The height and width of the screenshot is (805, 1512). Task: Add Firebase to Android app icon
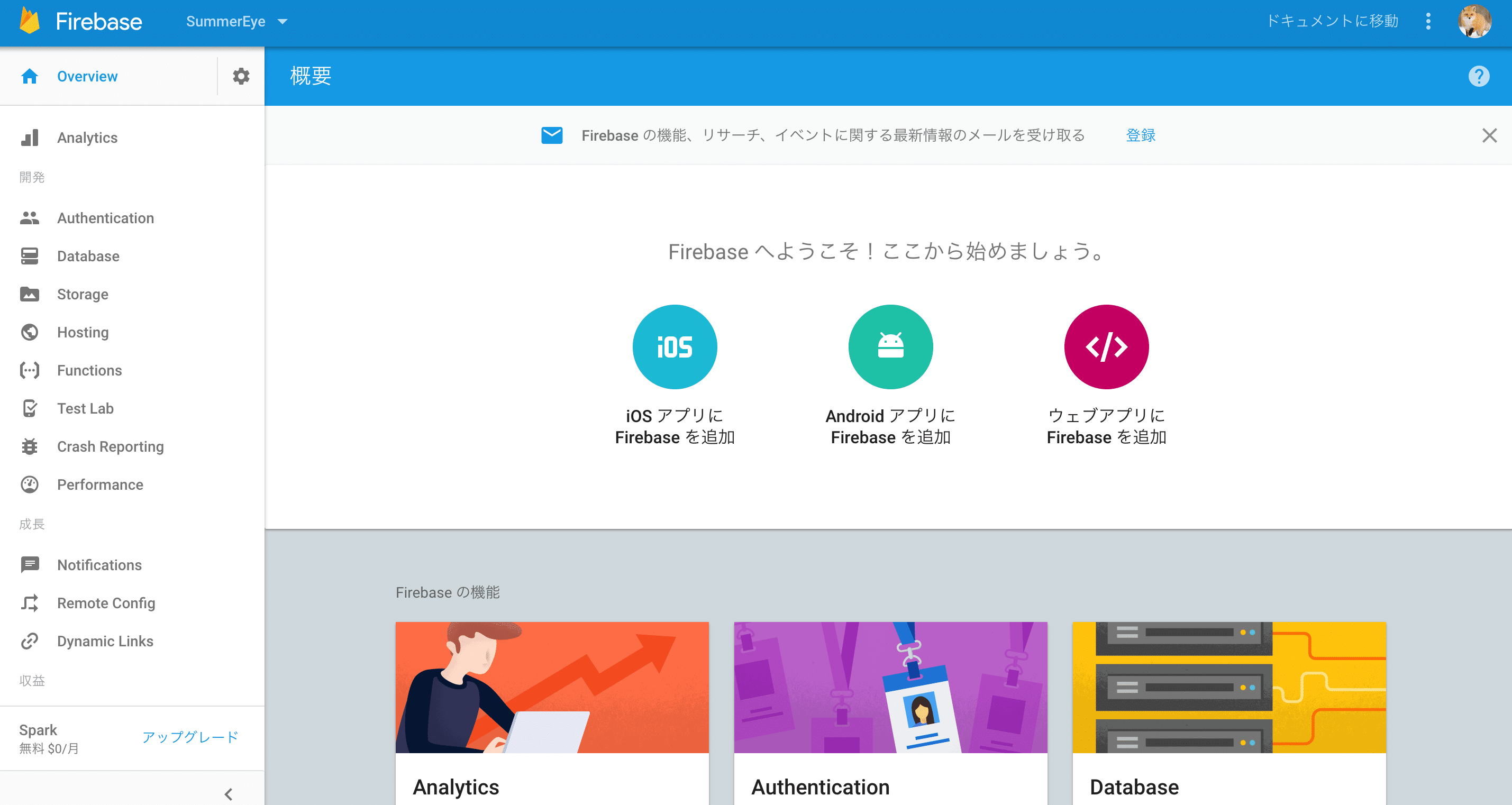point(890,347)
